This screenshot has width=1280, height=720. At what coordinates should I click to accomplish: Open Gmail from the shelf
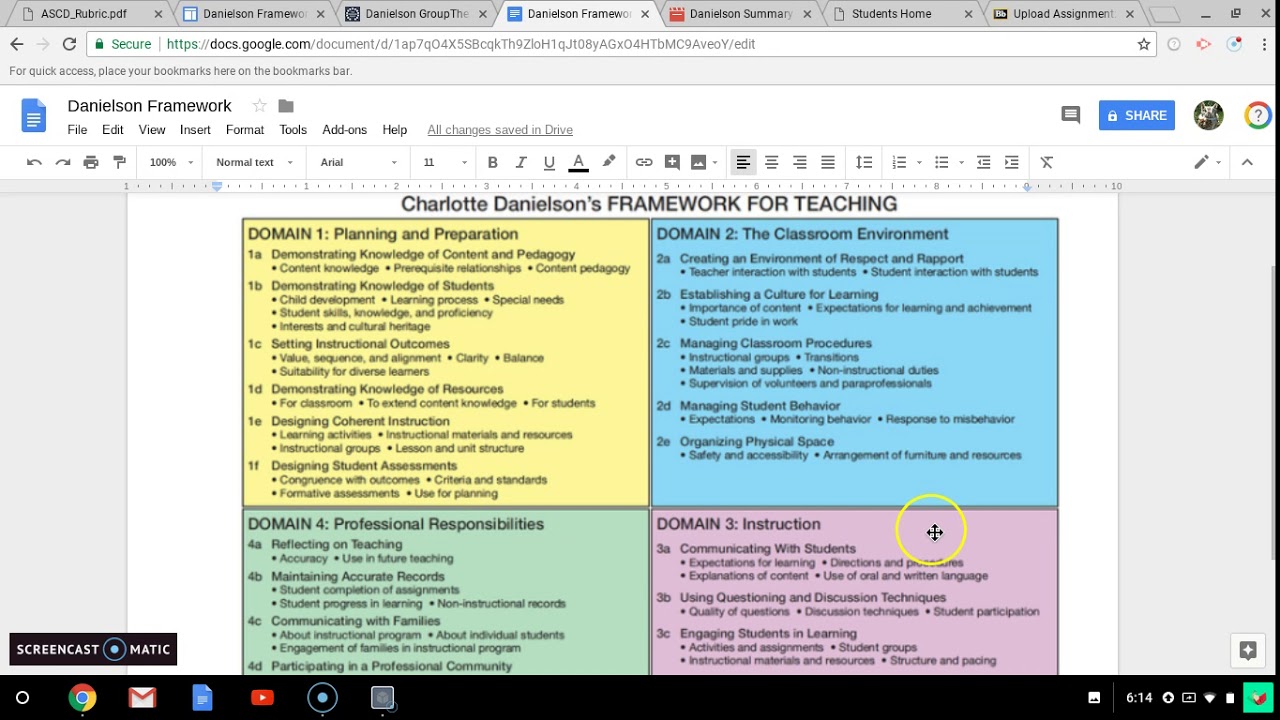tap(142, 698)
